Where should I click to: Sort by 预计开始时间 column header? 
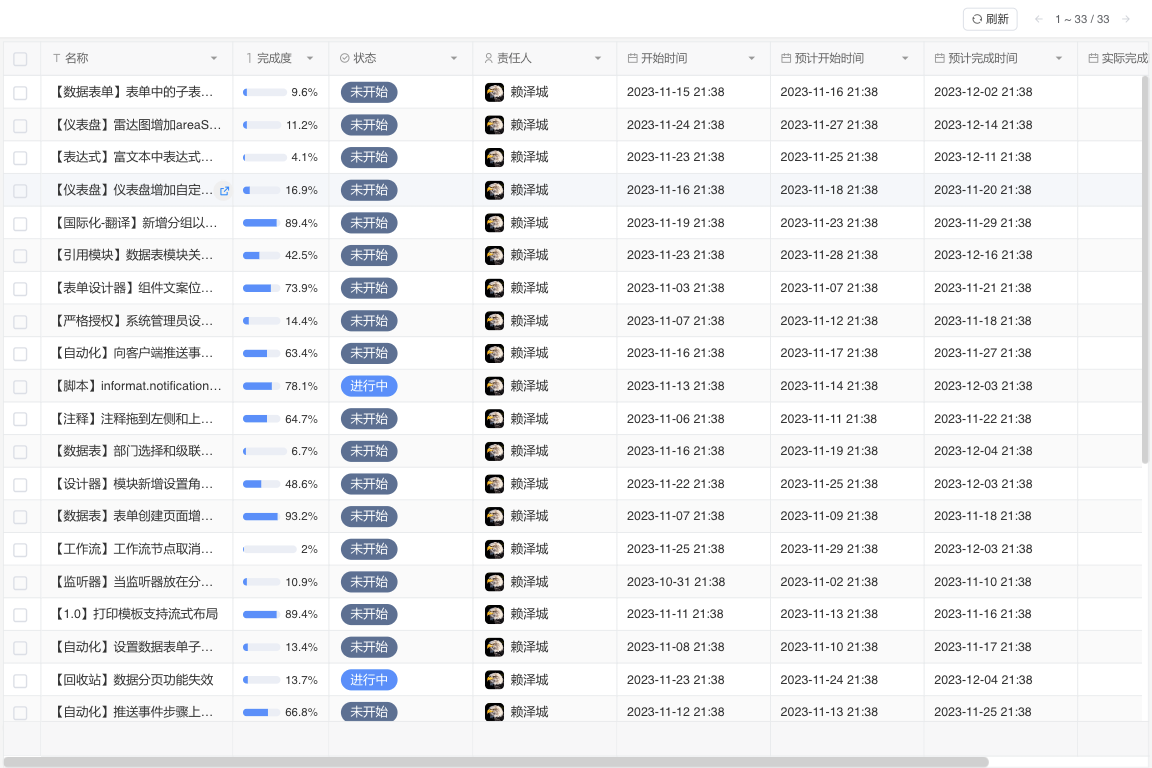[x=822, y=59]
